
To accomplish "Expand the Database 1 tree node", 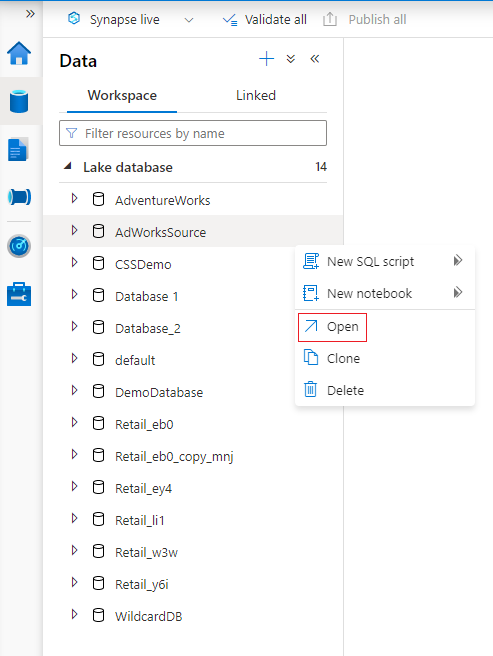I will coord(74,294).
